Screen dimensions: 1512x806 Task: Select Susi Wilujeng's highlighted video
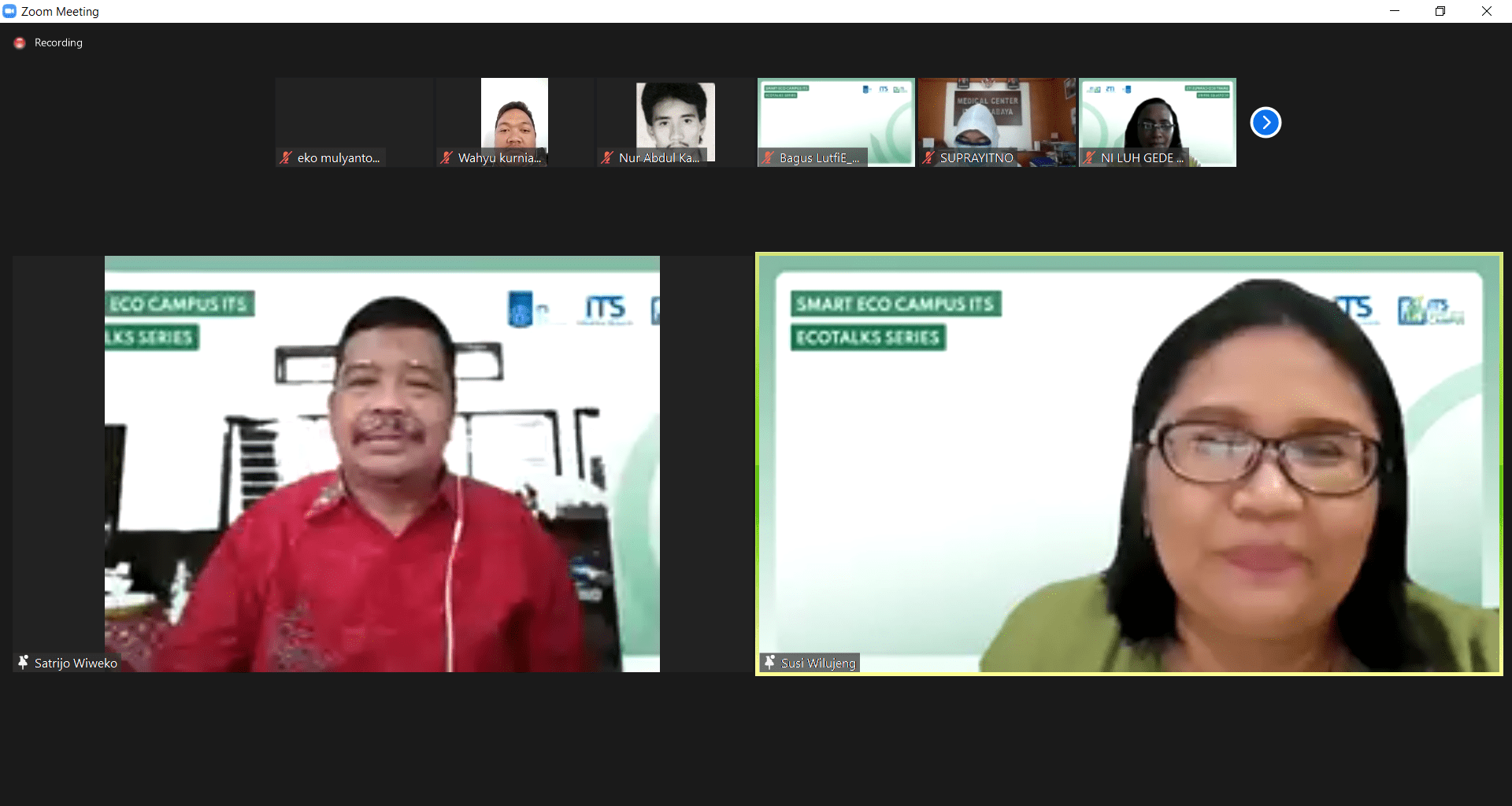tap(1128, 464)
